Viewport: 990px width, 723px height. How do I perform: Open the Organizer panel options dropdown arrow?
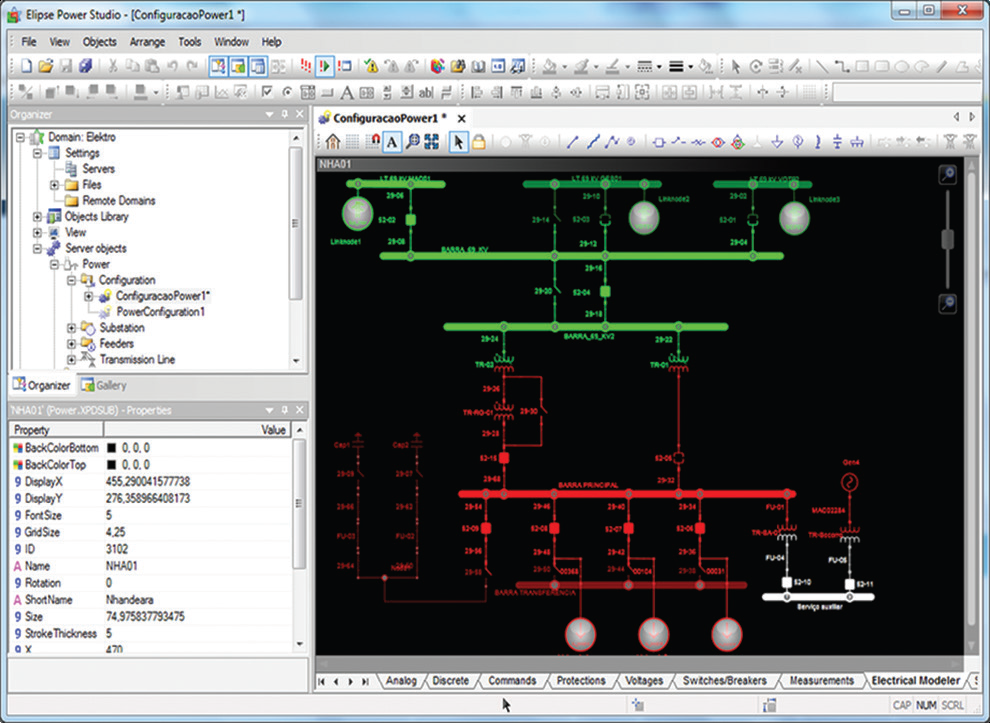tap(270, 114)
